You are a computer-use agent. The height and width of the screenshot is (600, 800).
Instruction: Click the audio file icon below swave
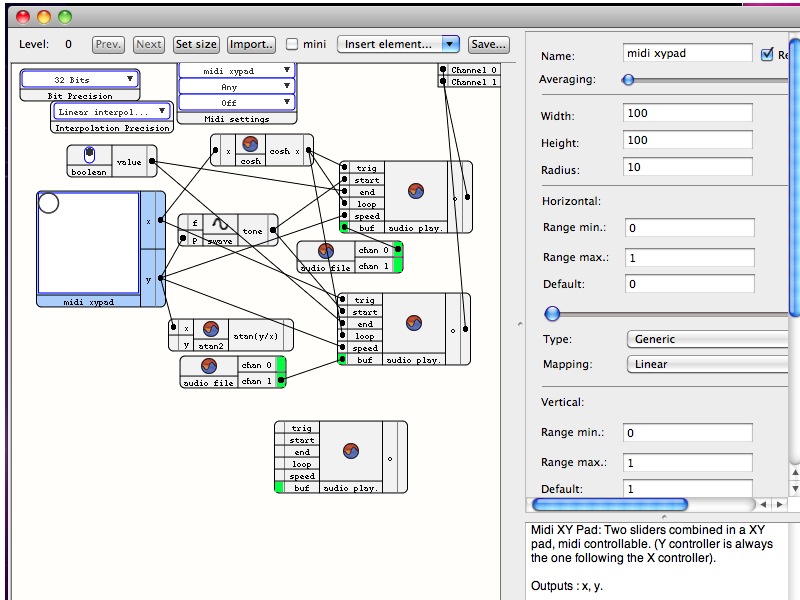[326, 250]
